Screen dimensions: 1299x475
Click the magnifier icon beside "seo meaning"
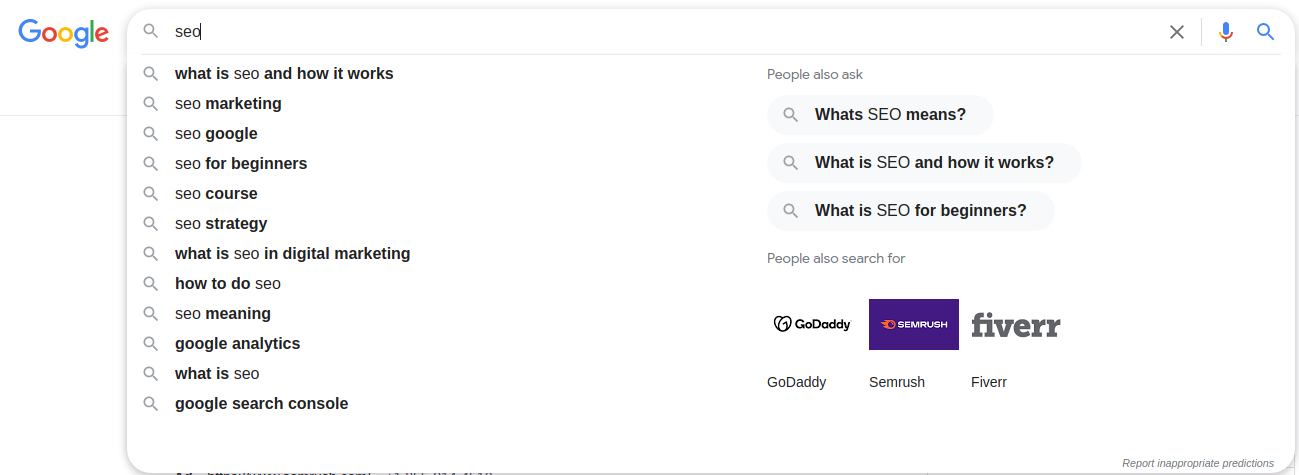pos(151,313)
